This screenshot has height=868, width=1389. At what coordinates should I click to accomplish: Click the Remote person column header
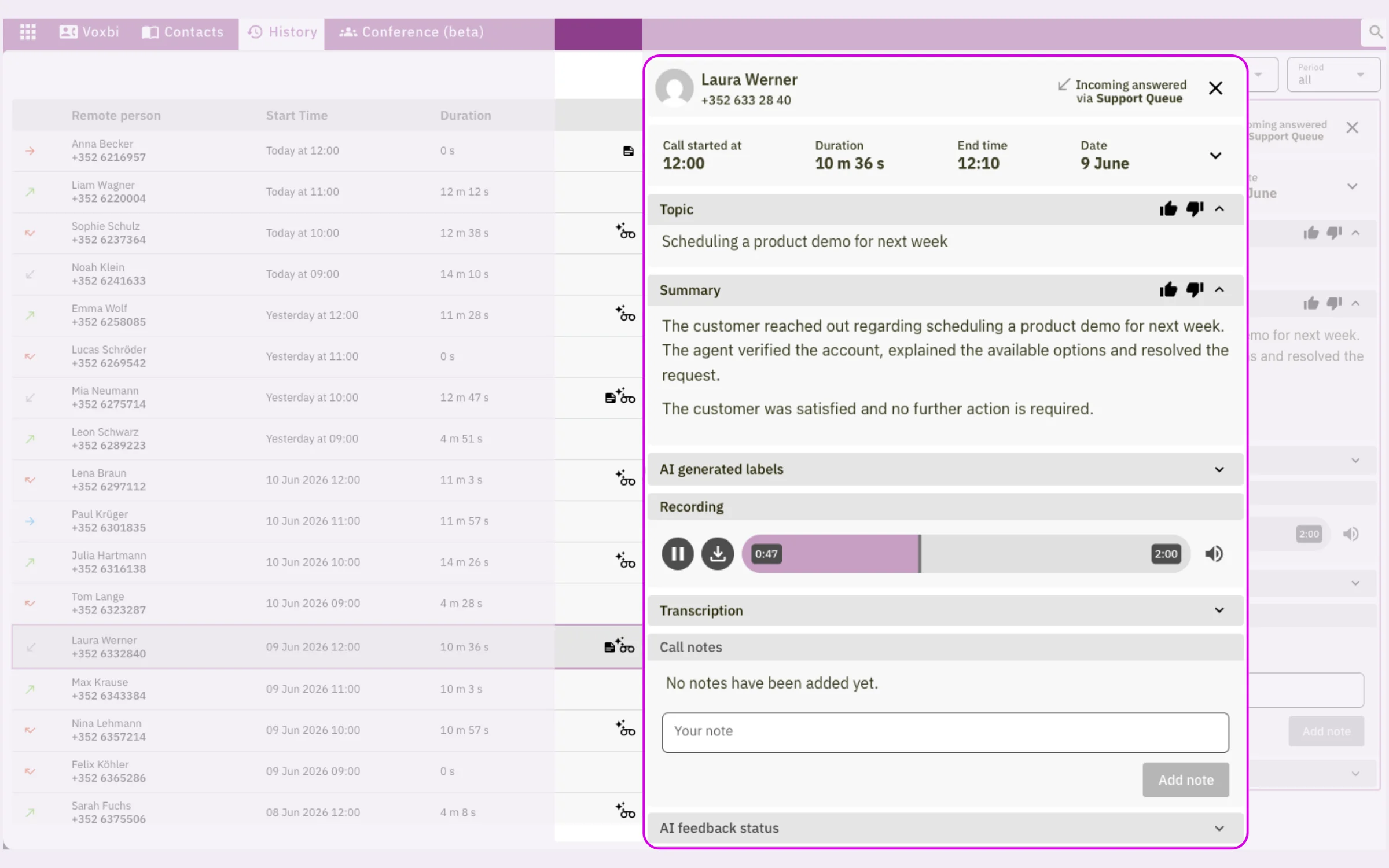116,115
